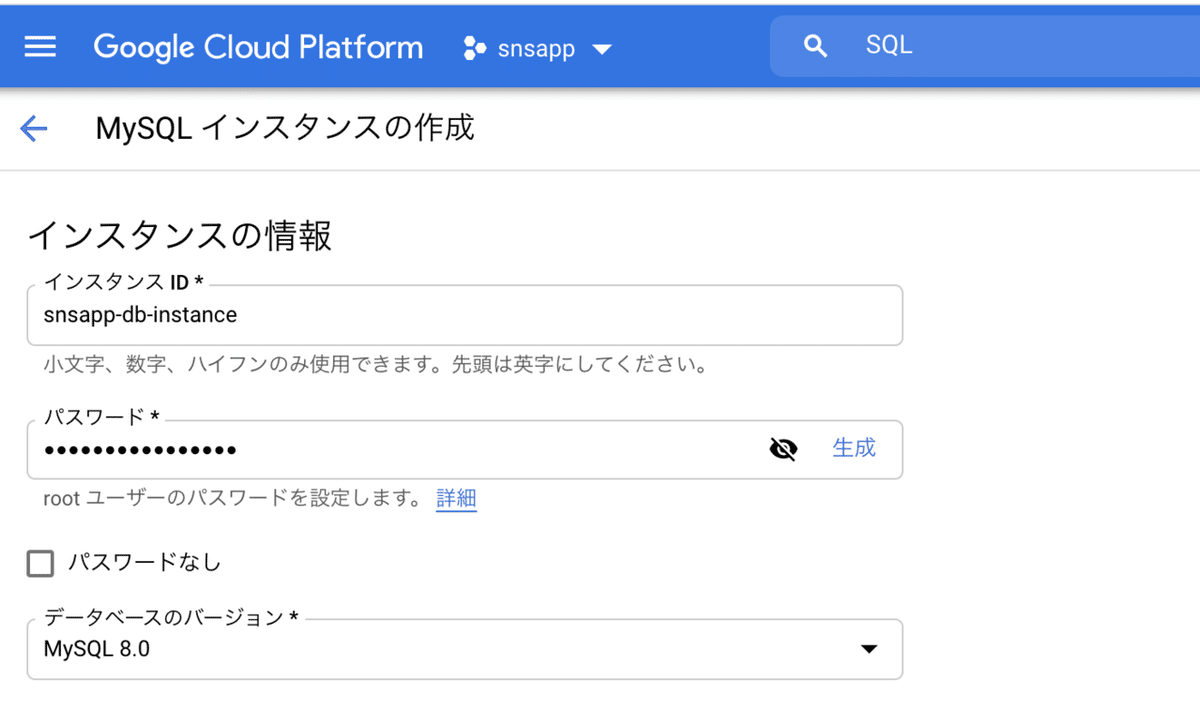This screenshot has height=711, width=1200.
Task: Expand the snsapp project dropdown
Action: pos(603,46)
